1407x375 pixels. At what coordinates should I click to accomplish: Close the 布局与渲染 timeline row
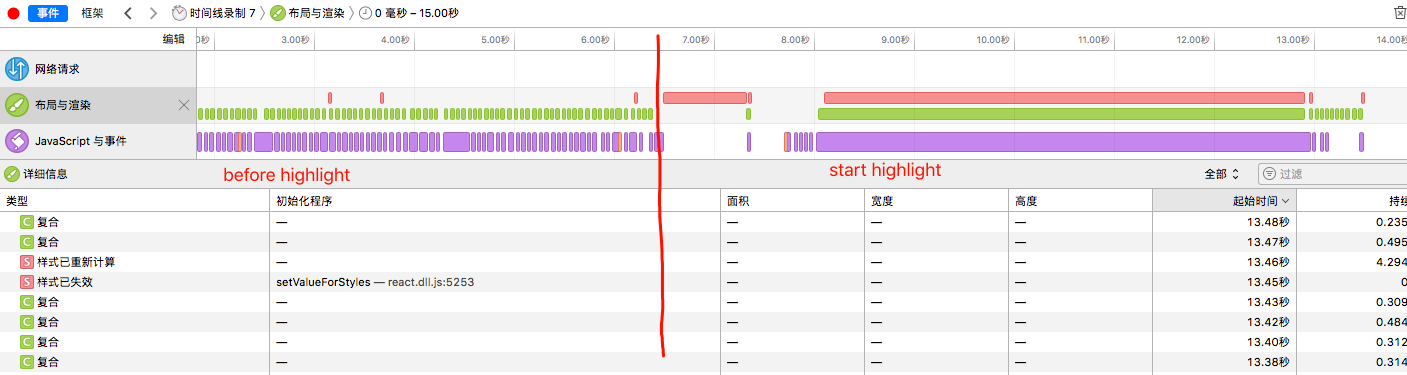click(184, 105)
